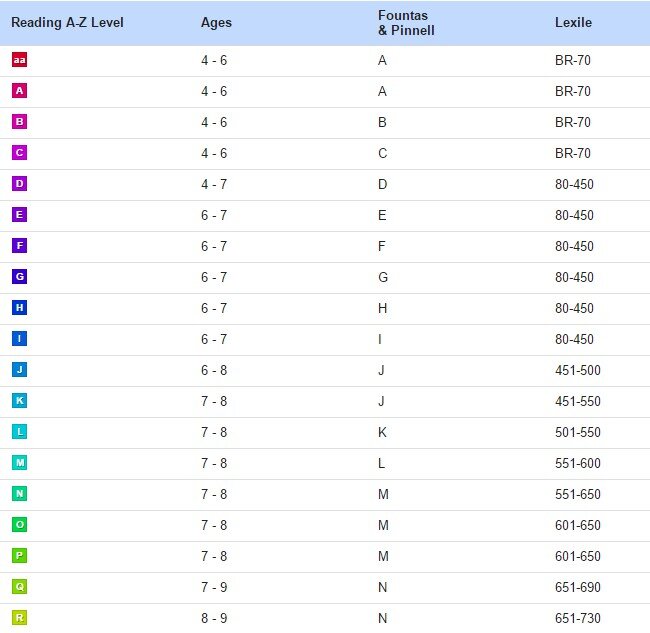This screenshot has width=650, height=633.
Task: Select the '651-690' Lexile value
Action: [x=578, y=587]
